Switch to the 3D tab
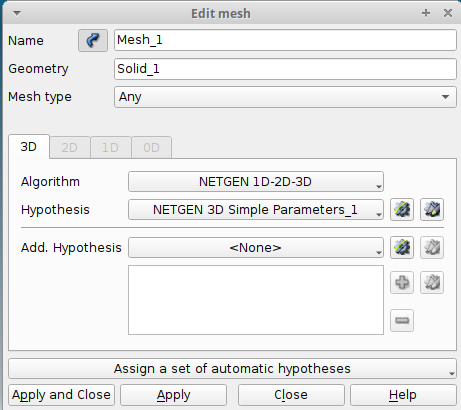The height and width of the screenshot is (410, 461). point(29,147)
